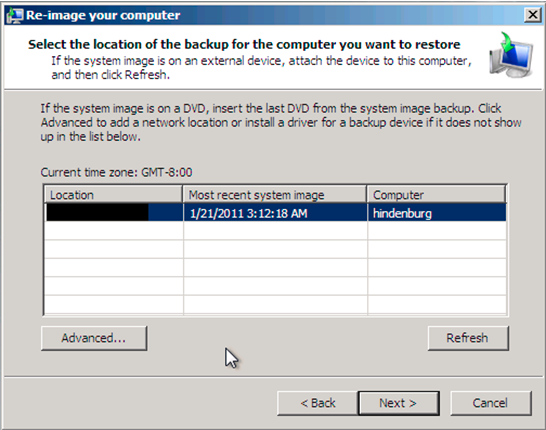Screen dimensions: 546x430
Task: Return with the < Back button
Action: click(318, 403)
